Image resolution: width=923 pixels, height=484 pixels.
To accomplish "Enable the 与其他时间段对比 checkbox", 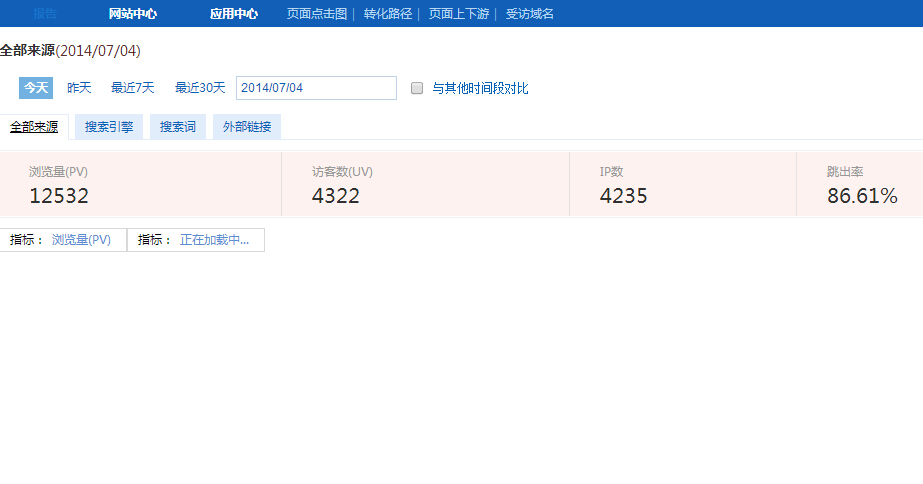I will click(x=418, y=88).
